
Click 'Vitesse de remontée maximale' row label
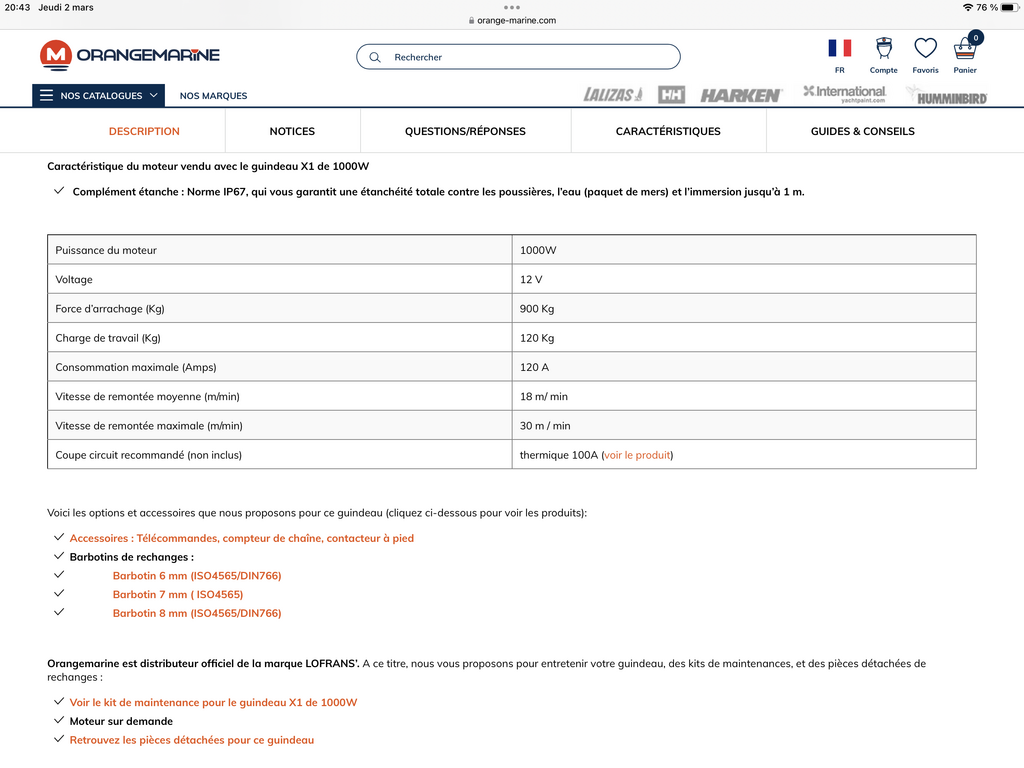pyautogui.click(x=149, y=426)
